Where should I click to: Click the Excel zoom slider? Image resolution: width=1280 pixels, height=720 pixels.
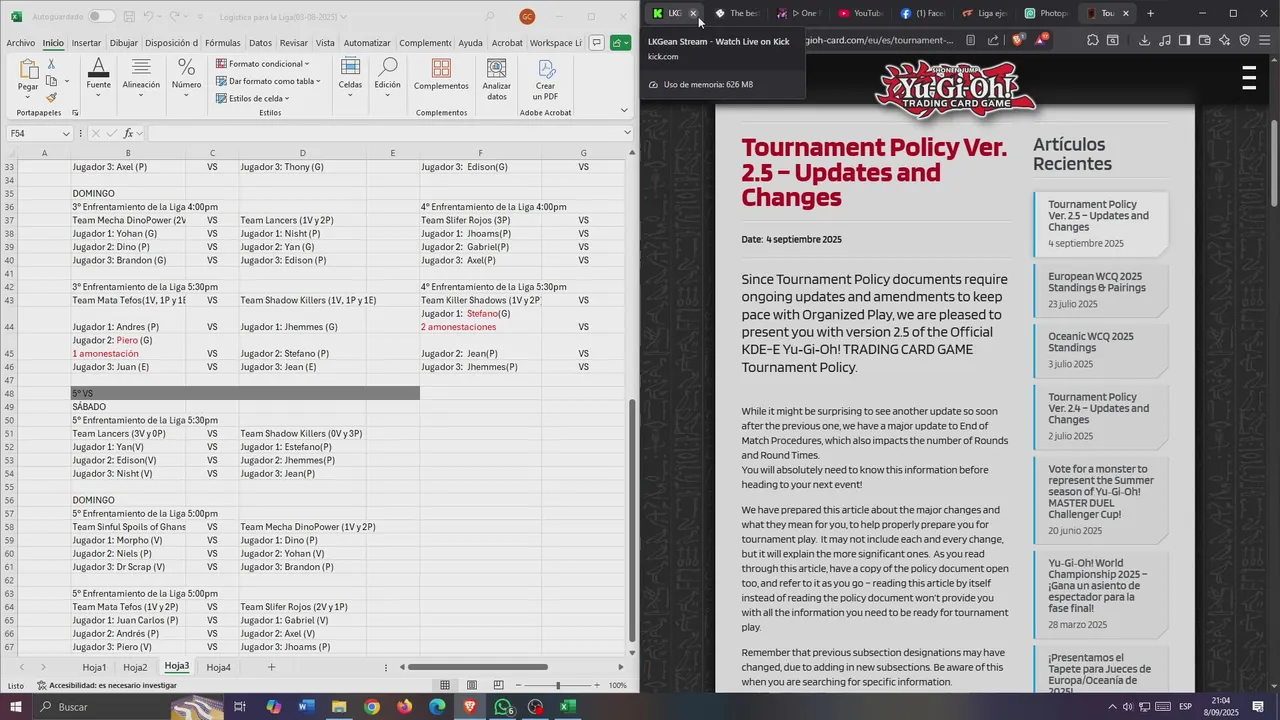(x=560, y=685)
